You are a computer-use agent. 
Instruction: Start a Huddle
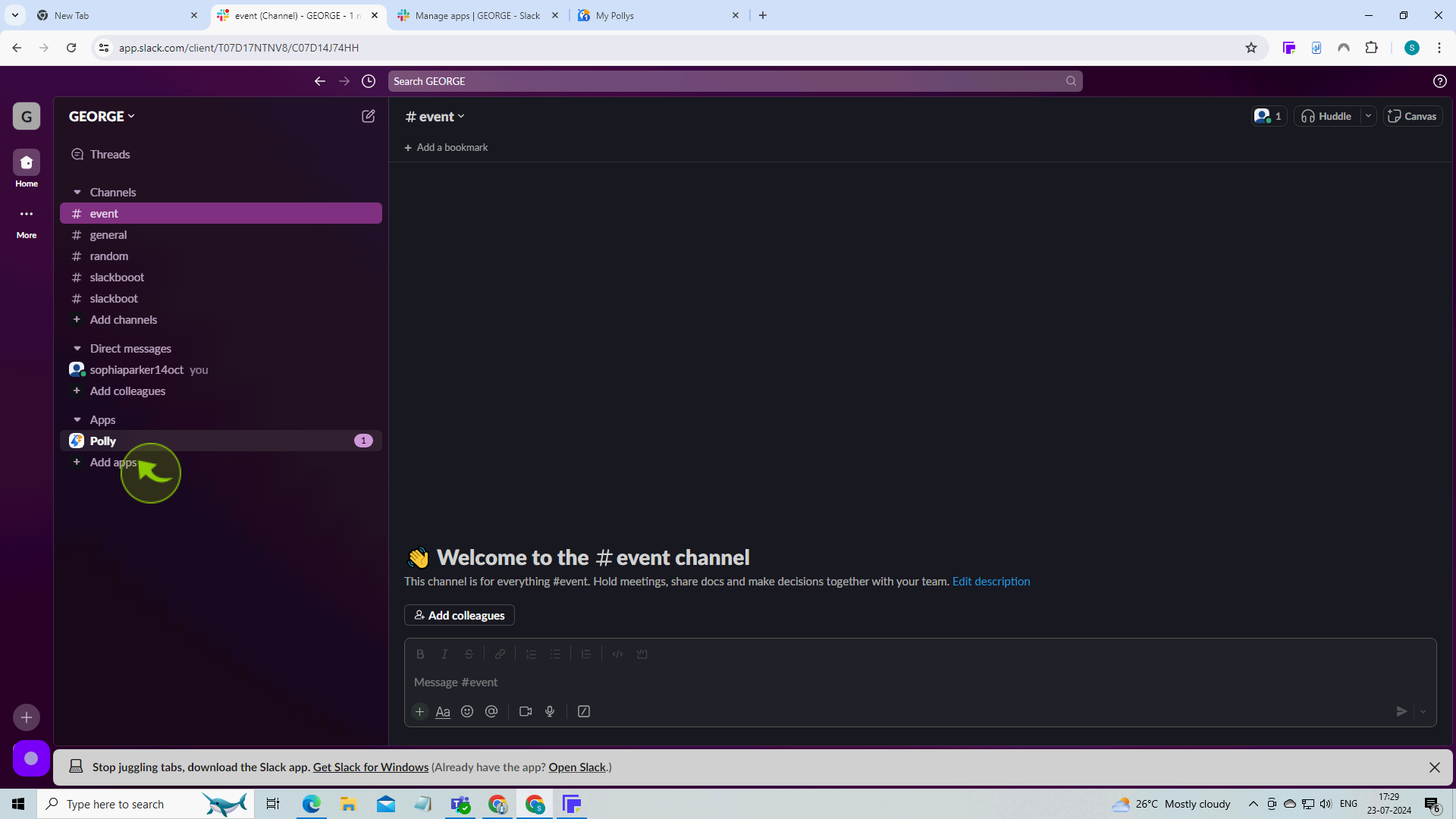pos(1326,116)
